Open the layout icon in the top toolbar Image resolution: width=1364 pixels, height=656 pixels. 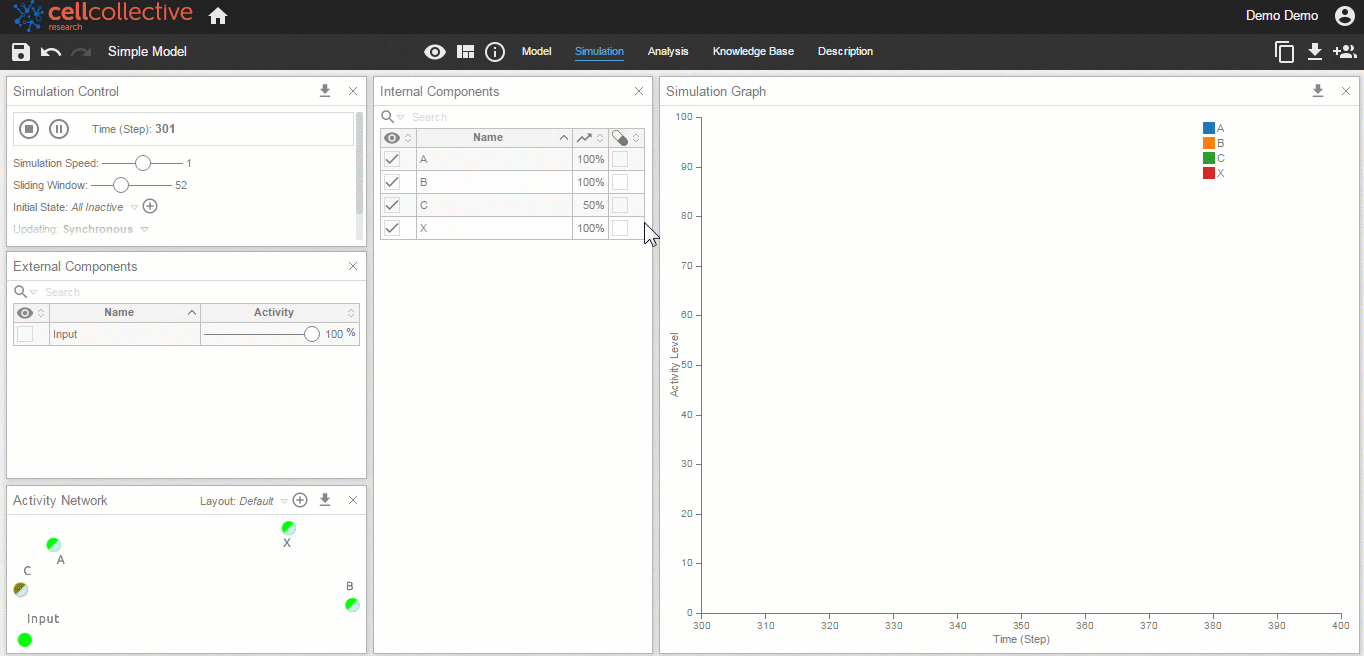465,52
